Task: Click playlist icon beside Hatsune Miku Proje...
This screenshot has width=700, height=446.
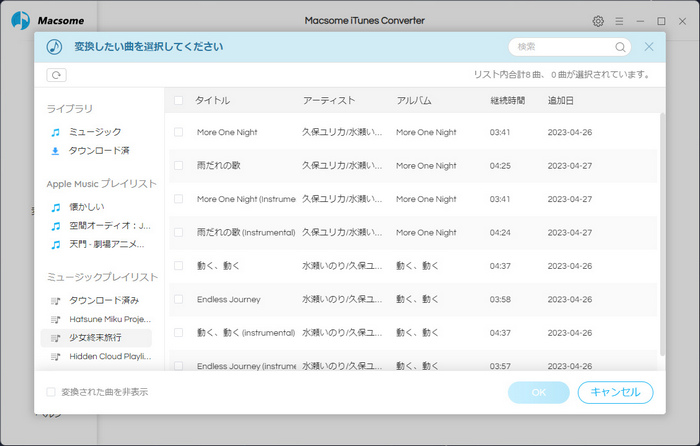Action: click(55, 320)
